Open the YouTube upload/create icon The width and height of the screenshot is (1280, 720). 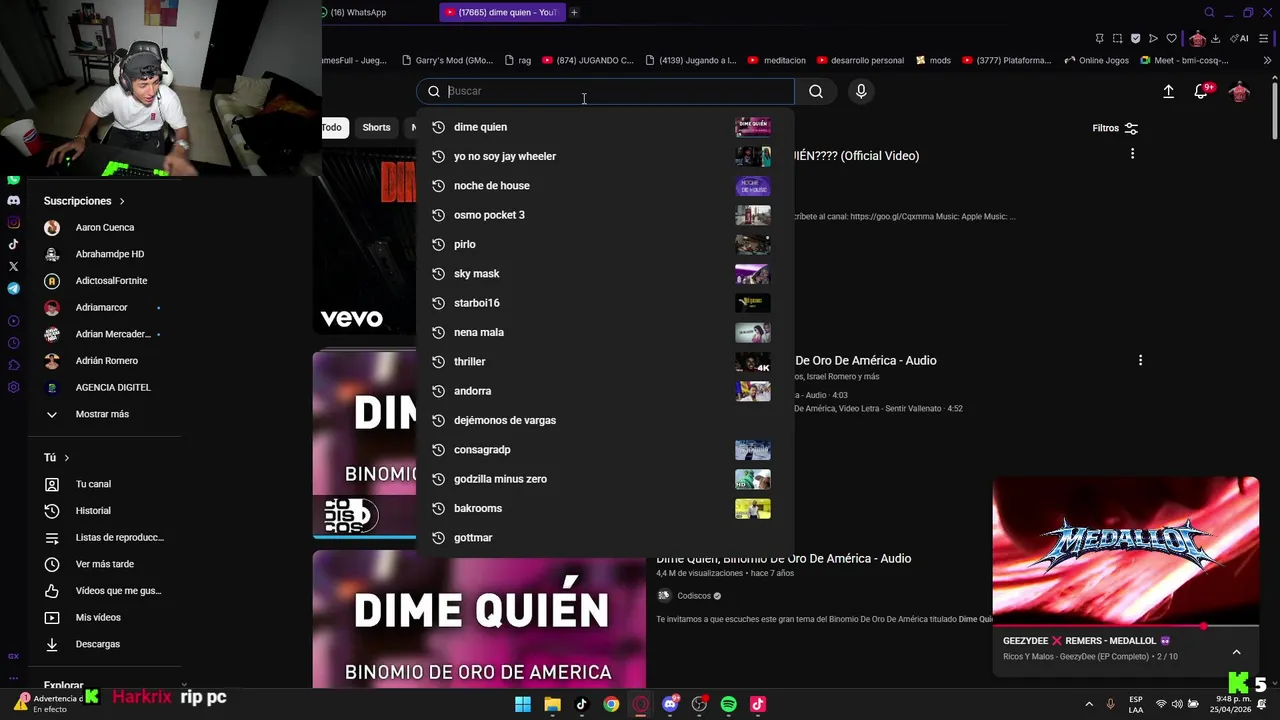coord(1168,91)
